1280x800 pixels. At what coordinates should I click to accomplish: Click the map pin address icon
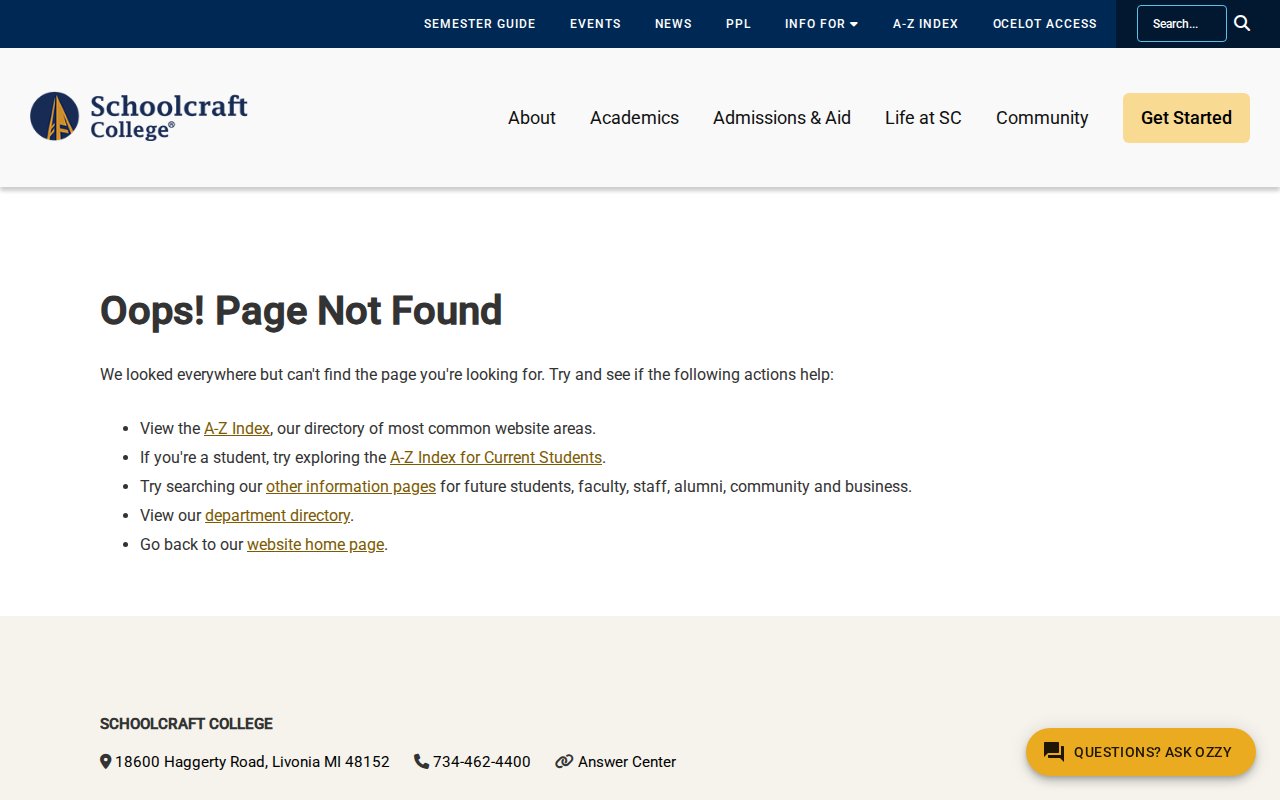(106, 762)
